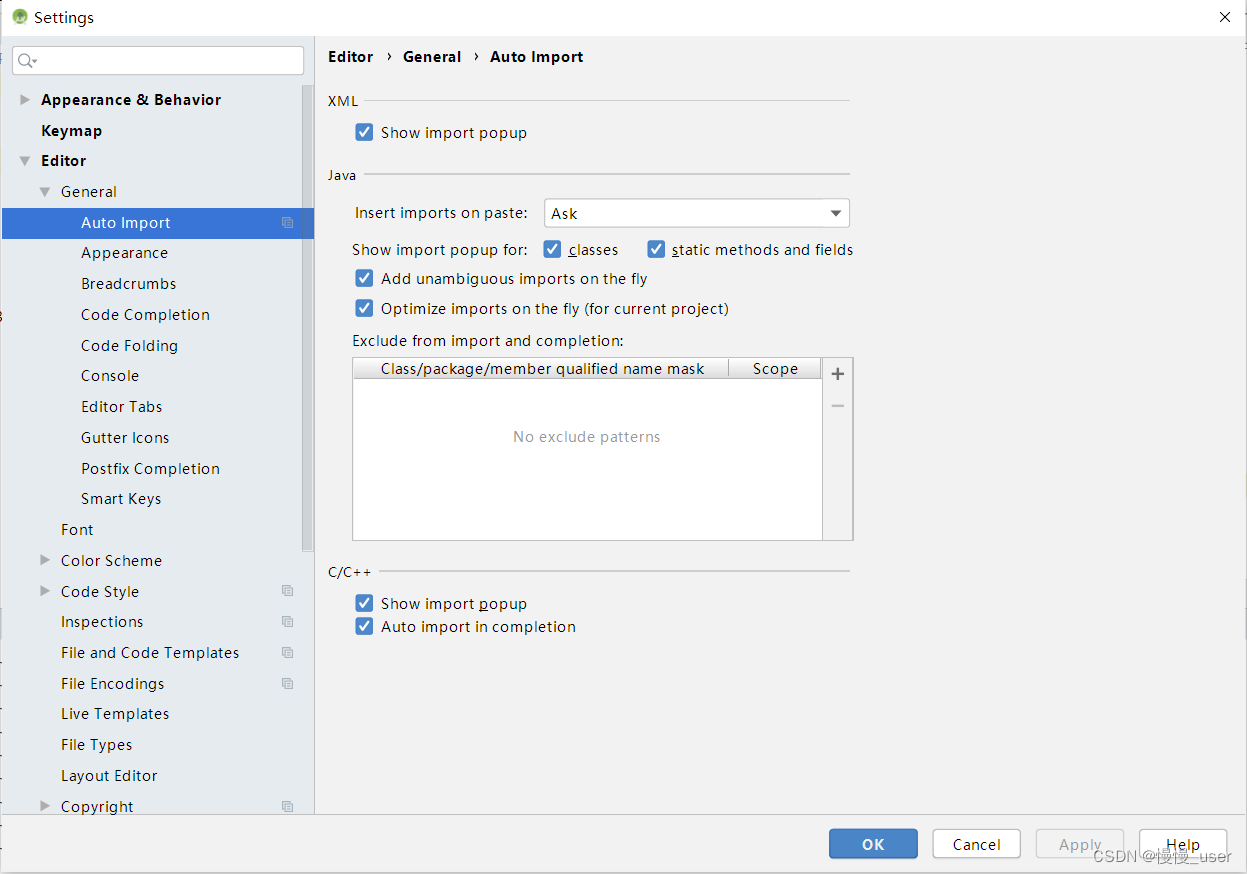The width and height of the screenshot is (1247, 874).
Task: Disable Add unambiguous imports on the fly
Action: point(364,279)
